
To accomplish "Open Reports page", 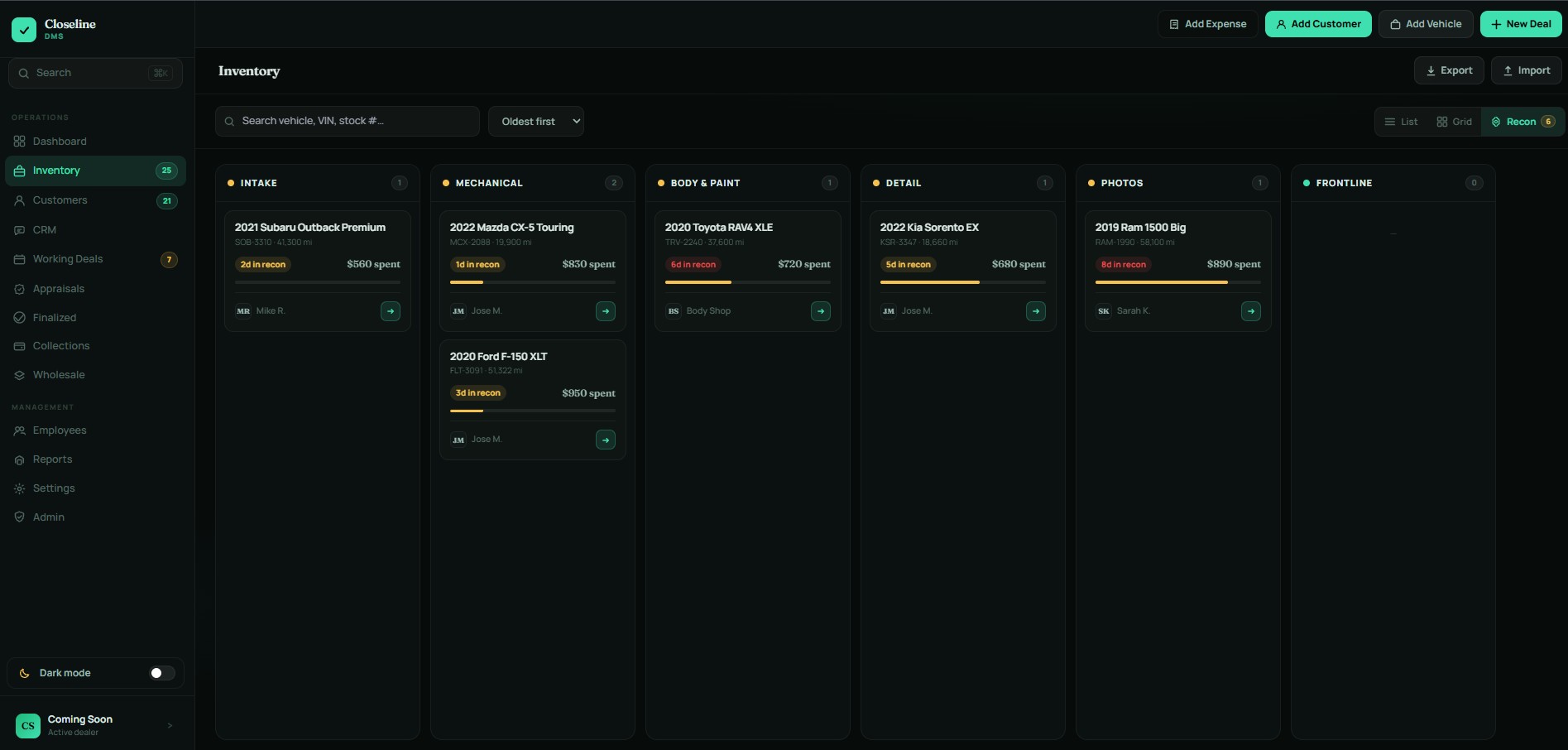I will (95, 459).
